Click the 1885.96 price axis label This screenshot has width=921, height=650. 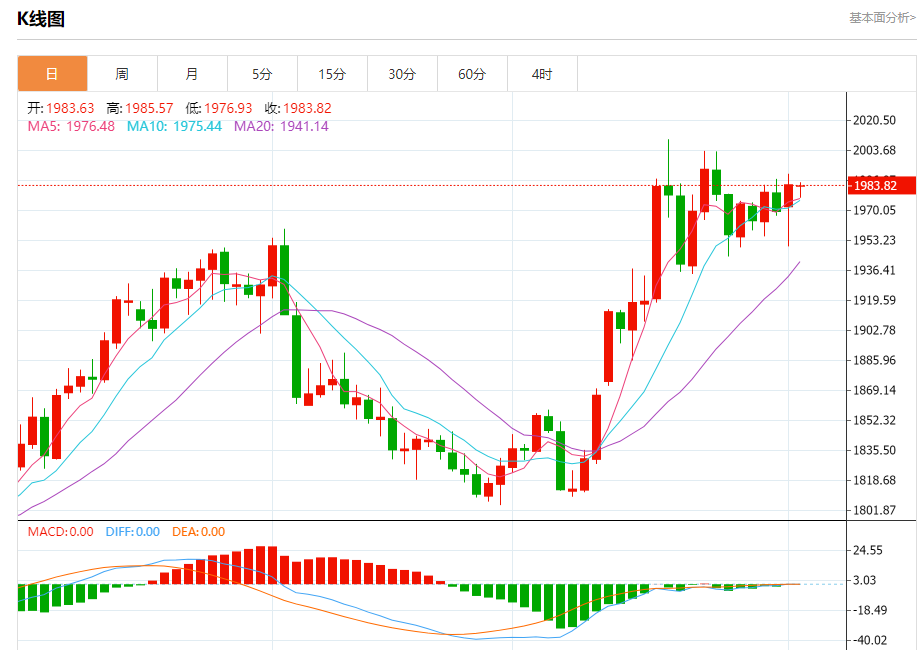[875, 360]
